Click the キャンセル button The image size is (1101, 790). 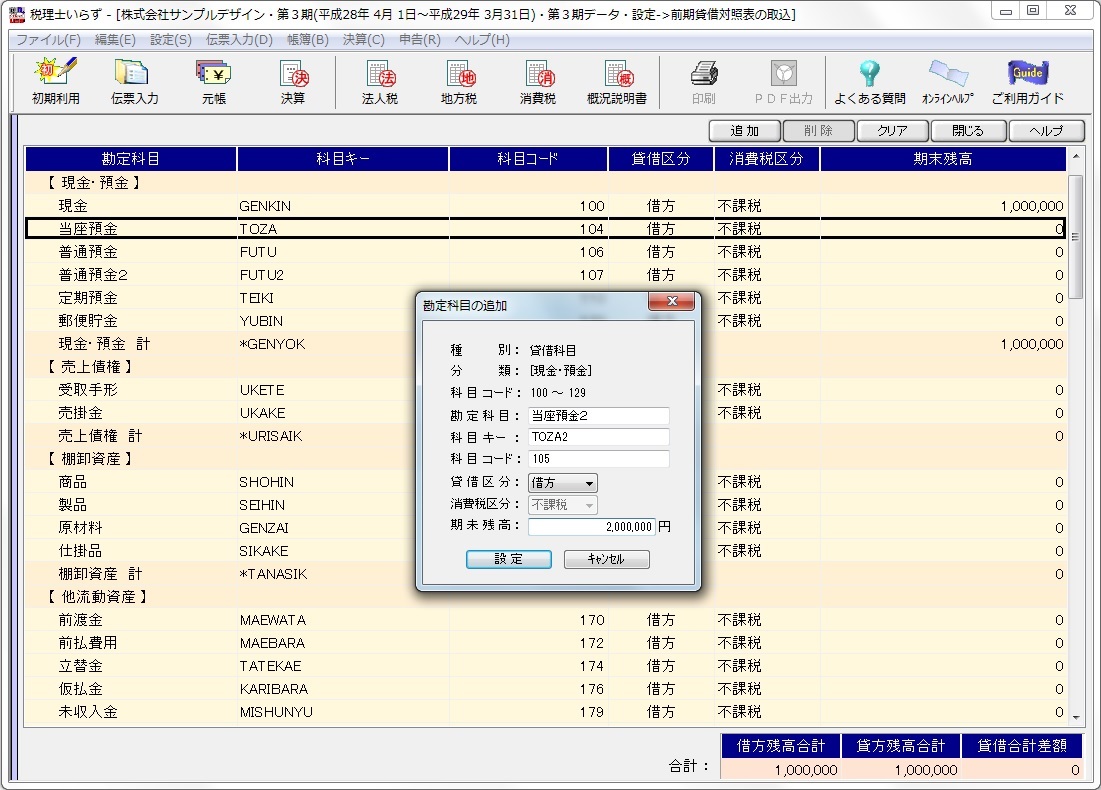click(x=606, y=559)
